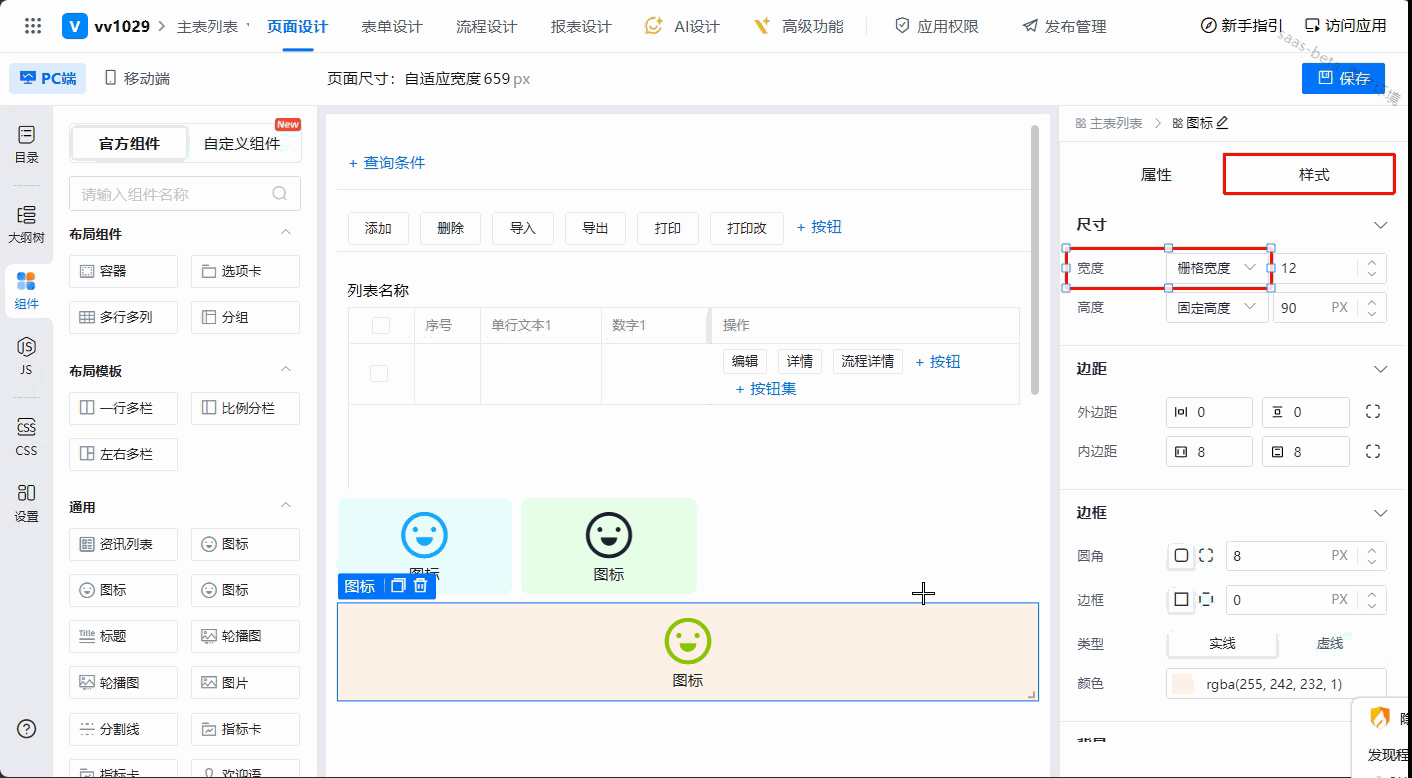Edit the 图标 name with pencil icon

(x=1222, y=123)
